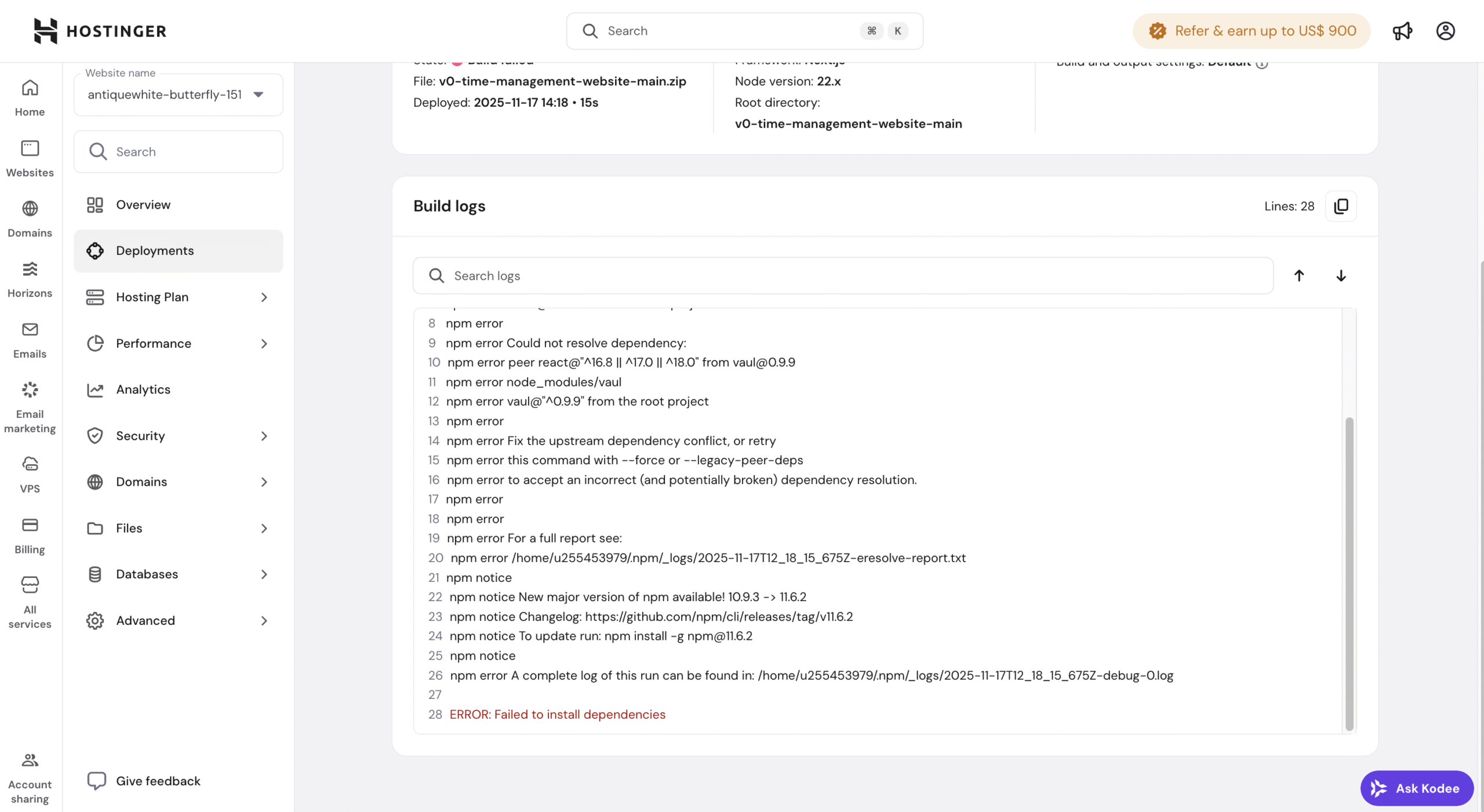The height and width of the screenshot is (812, 1484).
Task: Click Give feedback link
Action: click(x=158, y=781)
